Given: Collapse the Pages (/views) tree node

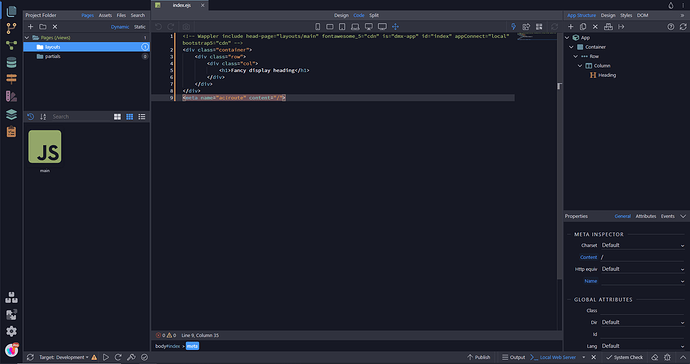Looking at the screenshot, I should click(x=27, y=38).
